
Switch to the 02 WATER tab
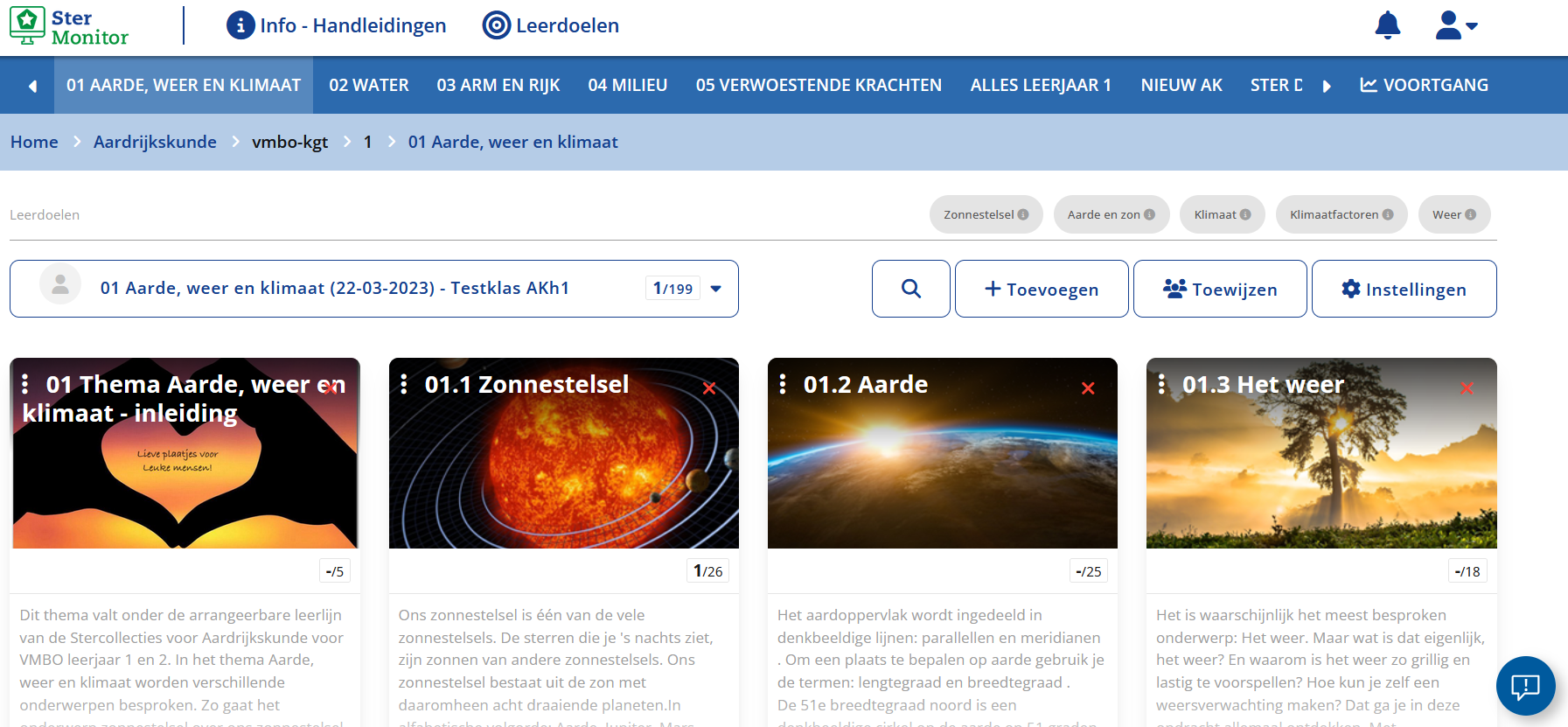368,85
